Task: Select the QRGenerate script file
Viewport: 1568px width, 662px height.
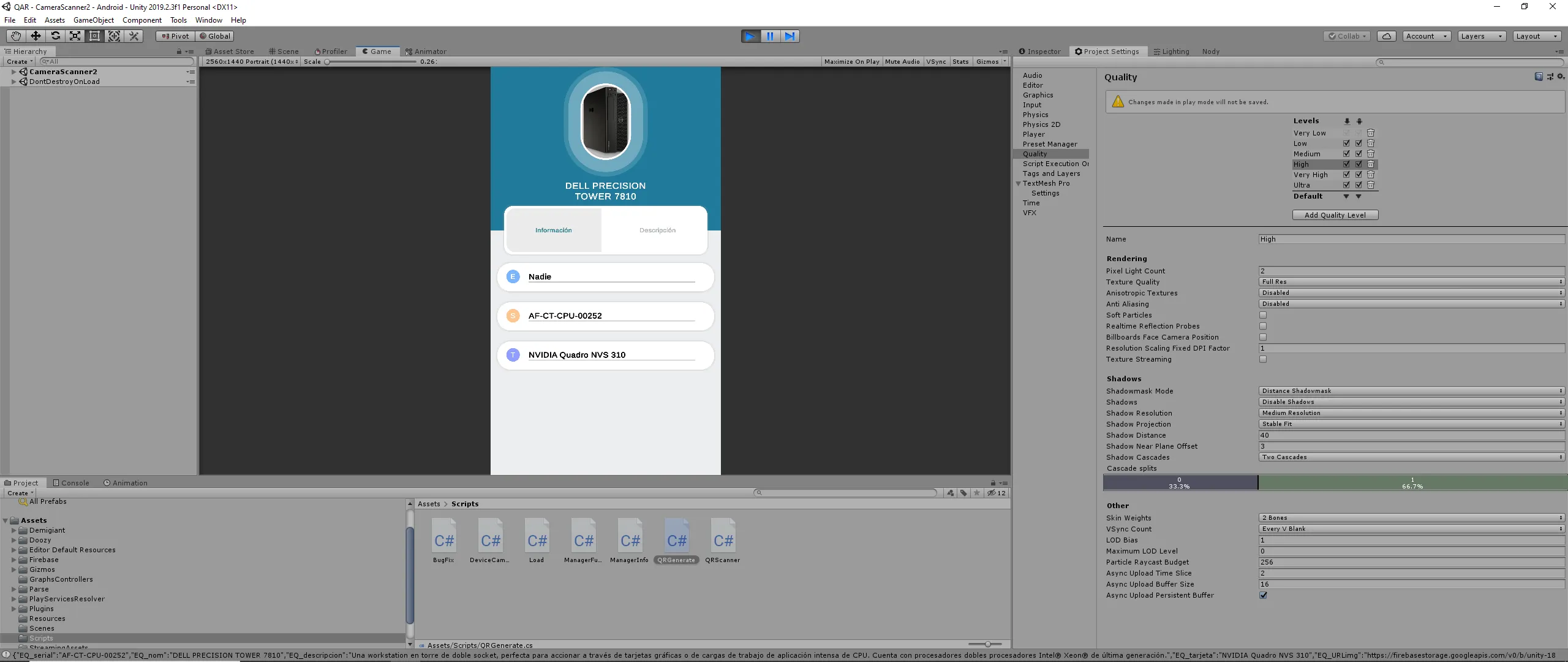Action: pos(677,541)
